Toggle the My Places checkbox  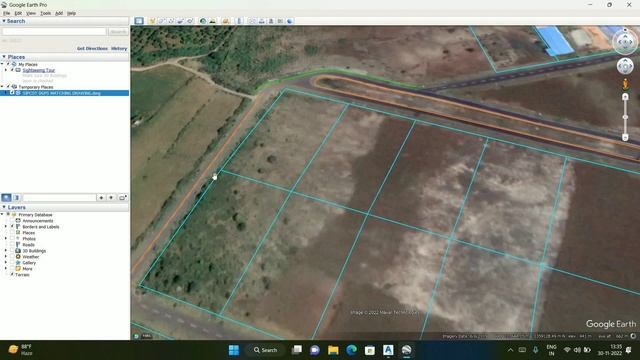8,64
